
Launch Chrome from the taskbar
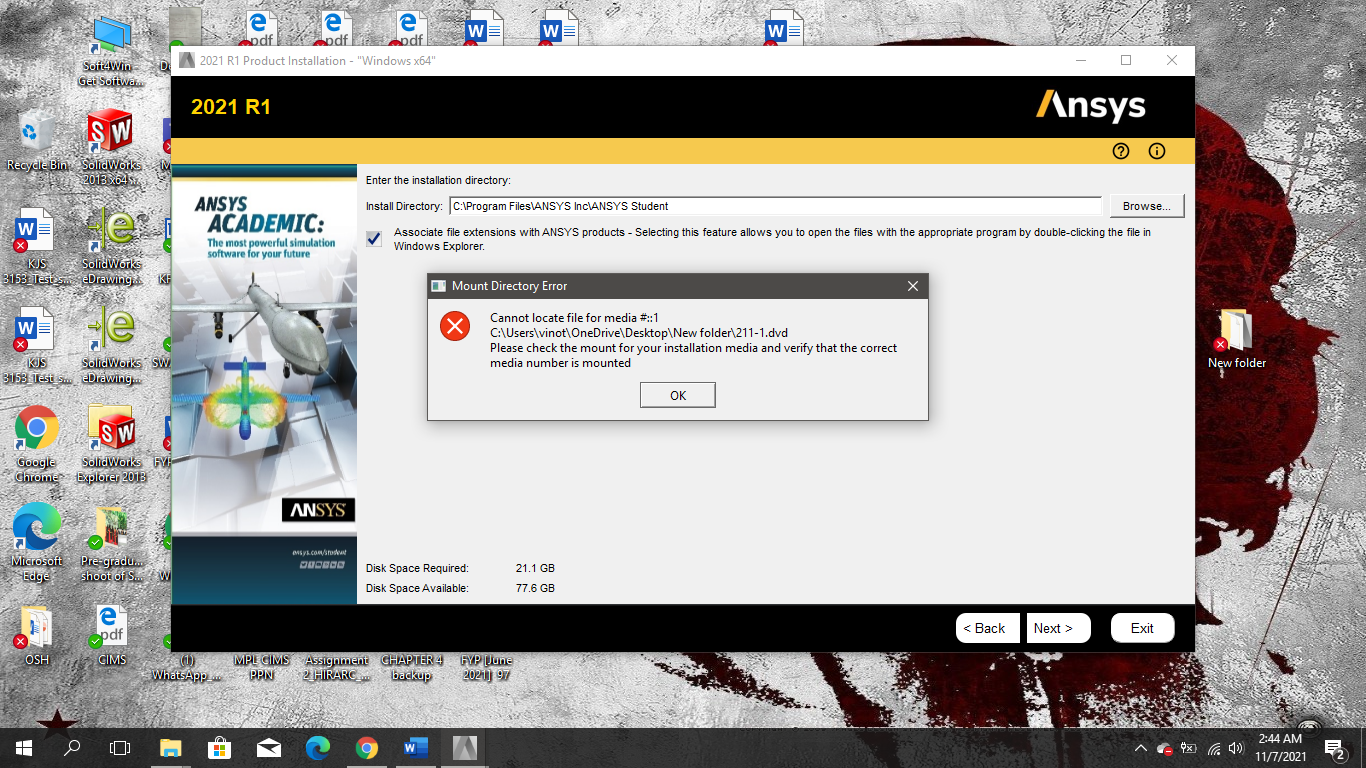point(367,747)
